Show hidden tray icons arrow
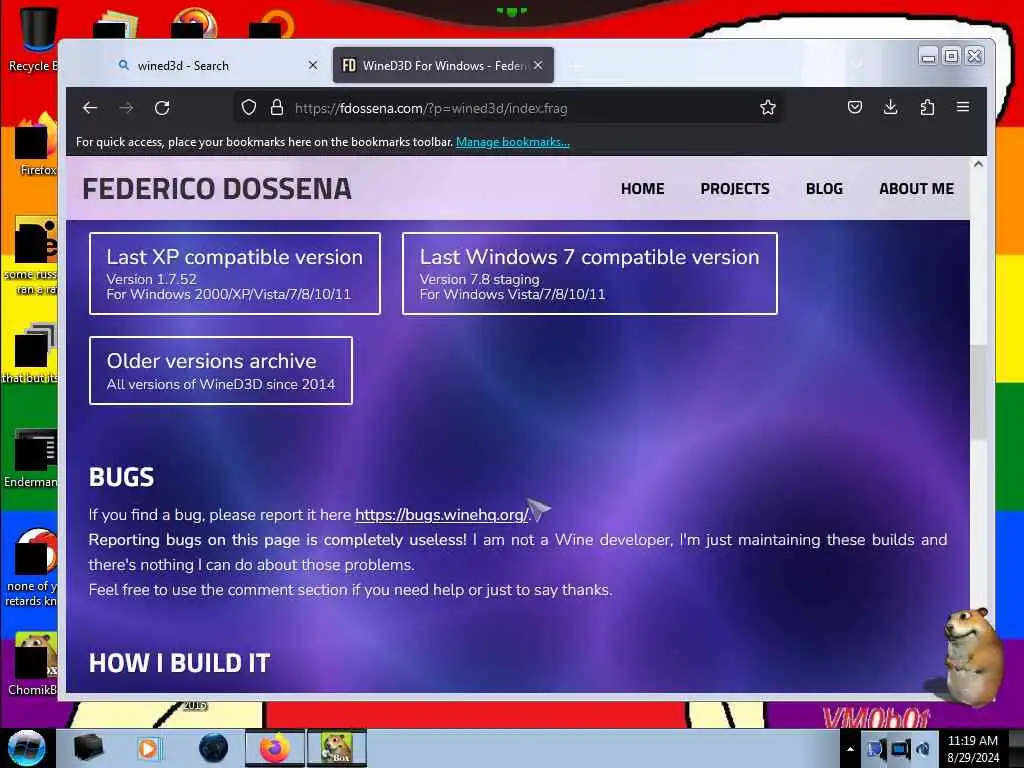Image resolution: width=1024 pixels, height=768 pixels. [850, 749]
